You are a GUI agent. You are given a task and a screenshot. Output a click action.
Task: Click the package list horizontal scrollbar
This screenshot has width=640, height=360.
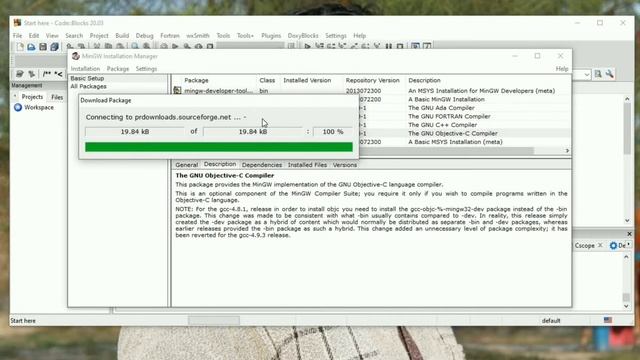[x=446, y=151]
